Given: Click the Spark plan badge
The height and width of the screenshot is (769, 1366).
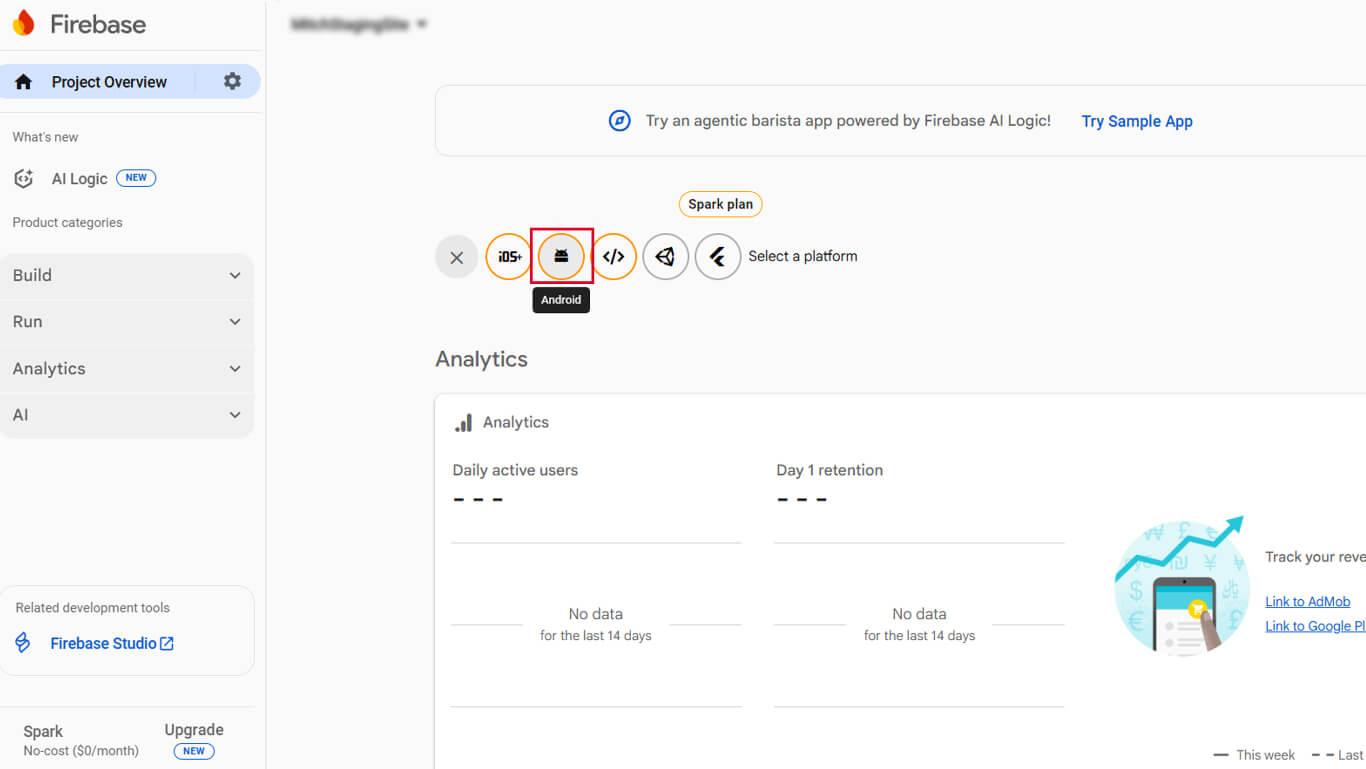Looking at the screenshot, I should pyautogui.click(x=720, y=204).
